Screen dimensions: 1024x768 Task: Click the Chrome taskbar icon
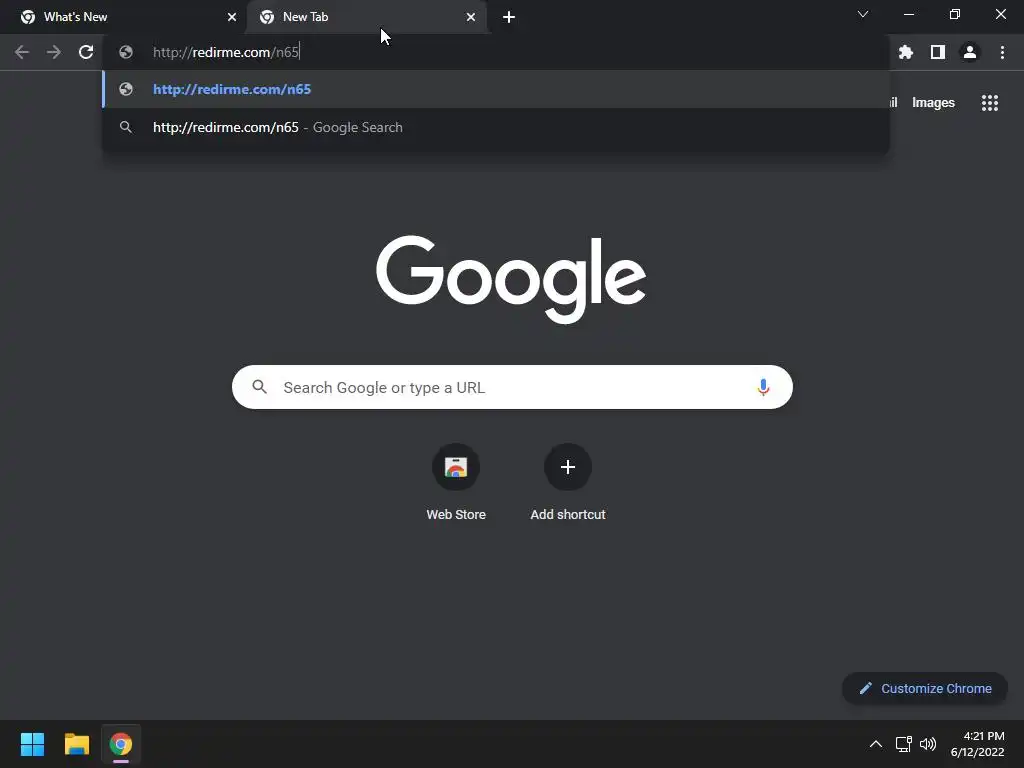coord(121,744)
